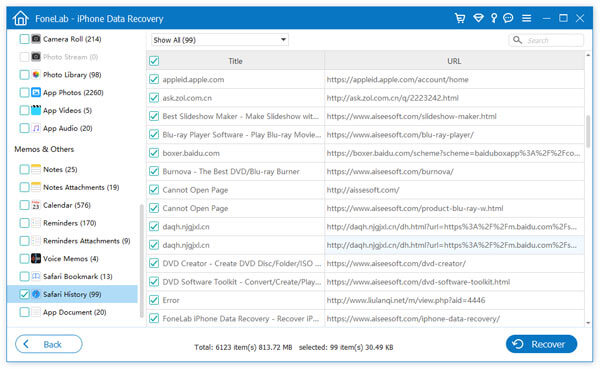Click the sidebar vertical scrollbar thumb

pos(142,260)
